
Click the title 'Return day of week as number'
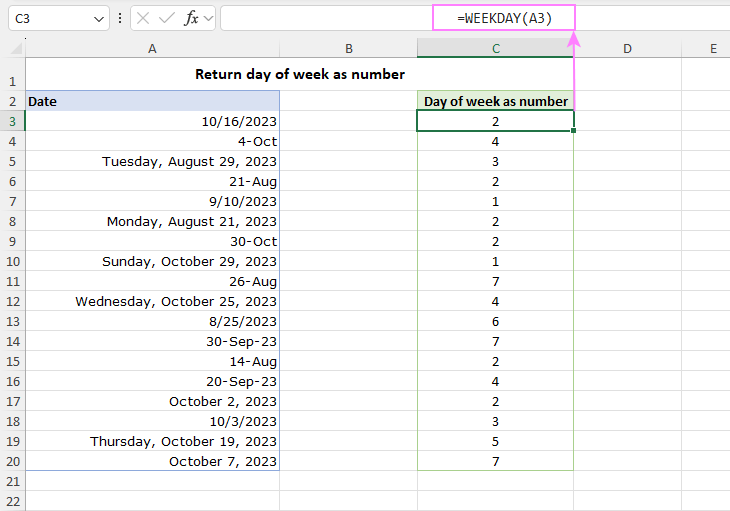300,74
